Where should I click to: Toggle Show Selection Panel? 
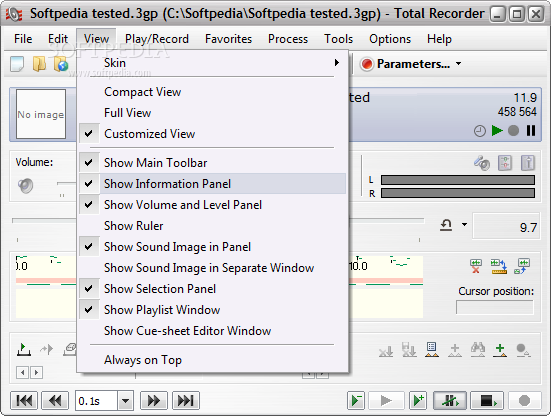coord(212,289)
